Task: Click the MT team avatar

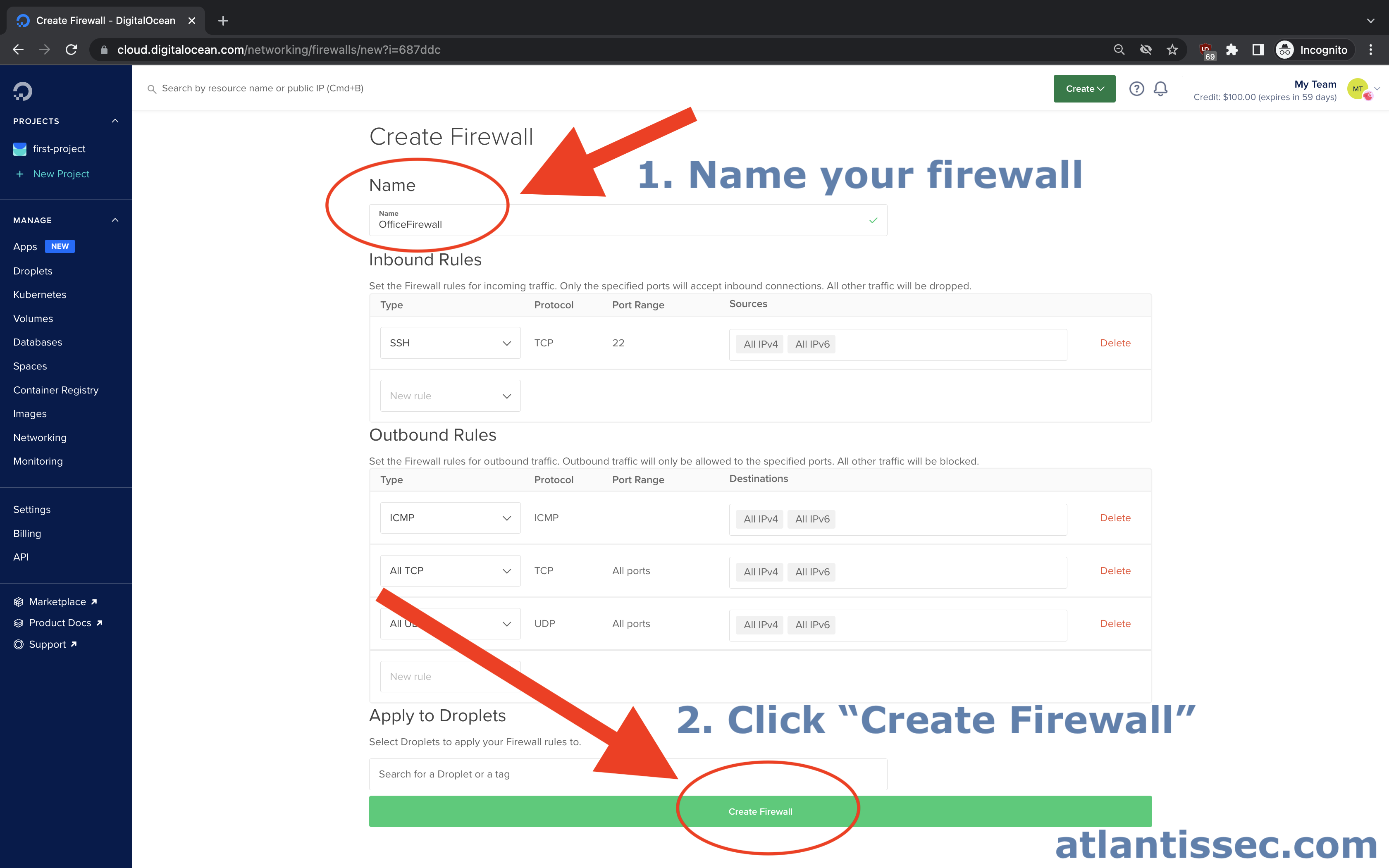Action: tap(1358, 89)
